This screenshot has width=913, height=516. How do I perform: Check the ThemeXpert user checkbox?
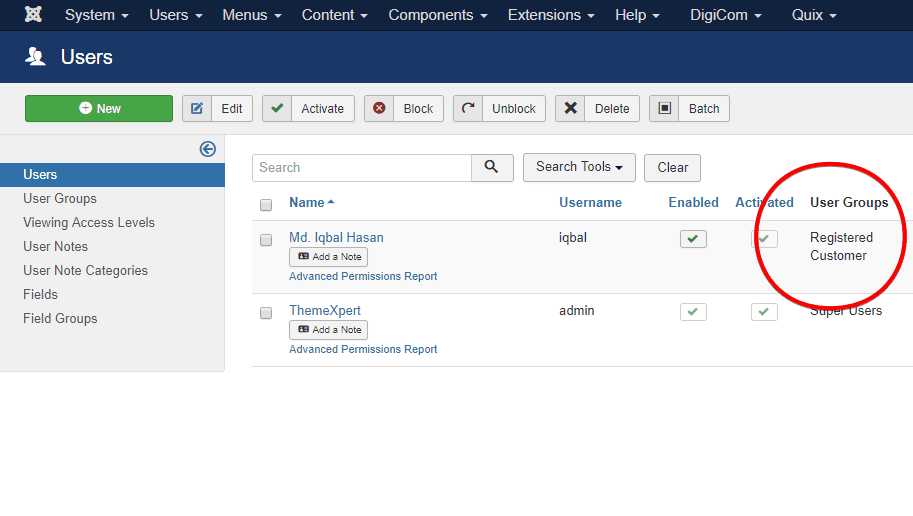266,313
